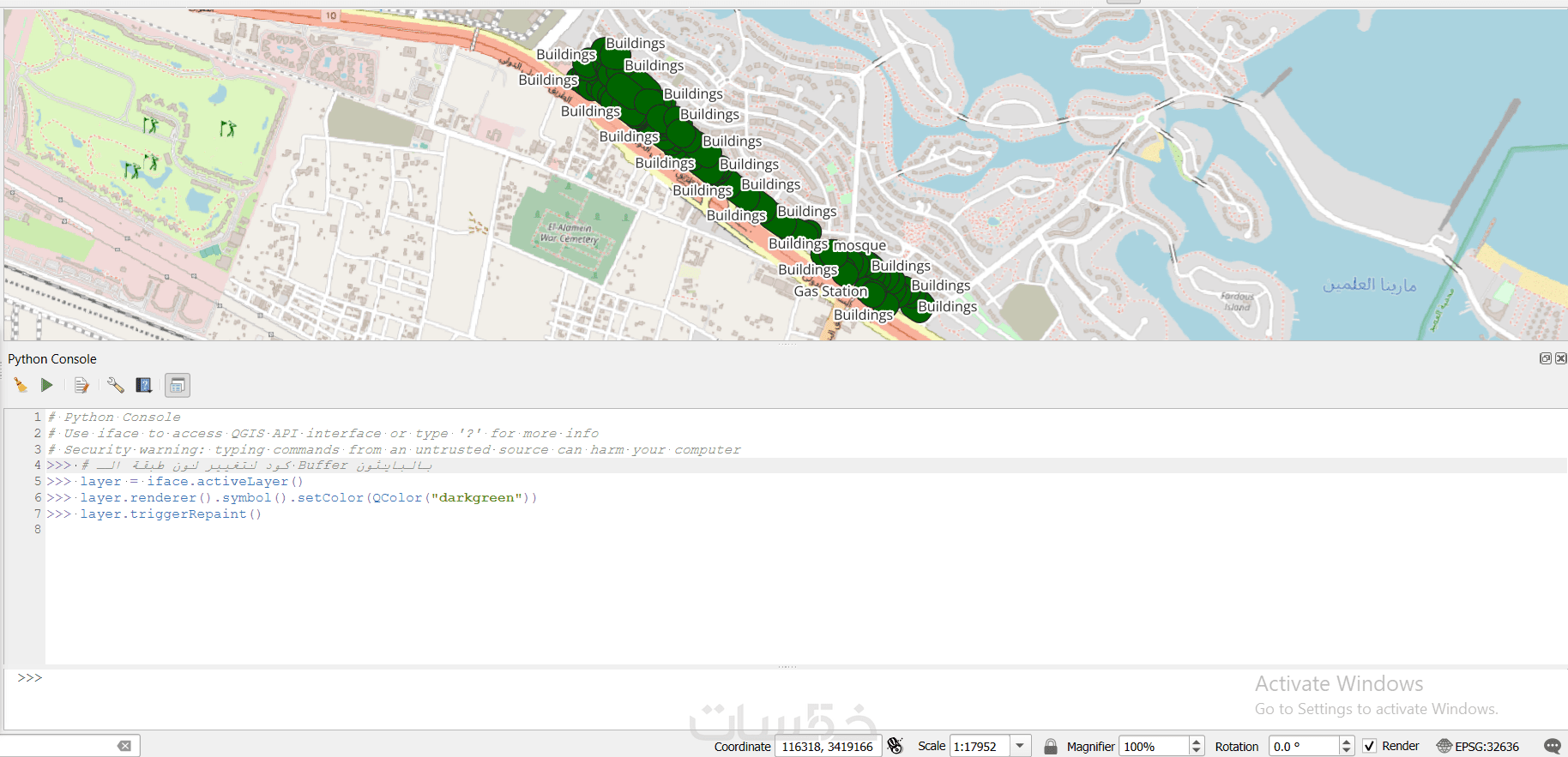Click the Gas Station label on map
Screen dimensions: 1568x757
click(830, 291)
